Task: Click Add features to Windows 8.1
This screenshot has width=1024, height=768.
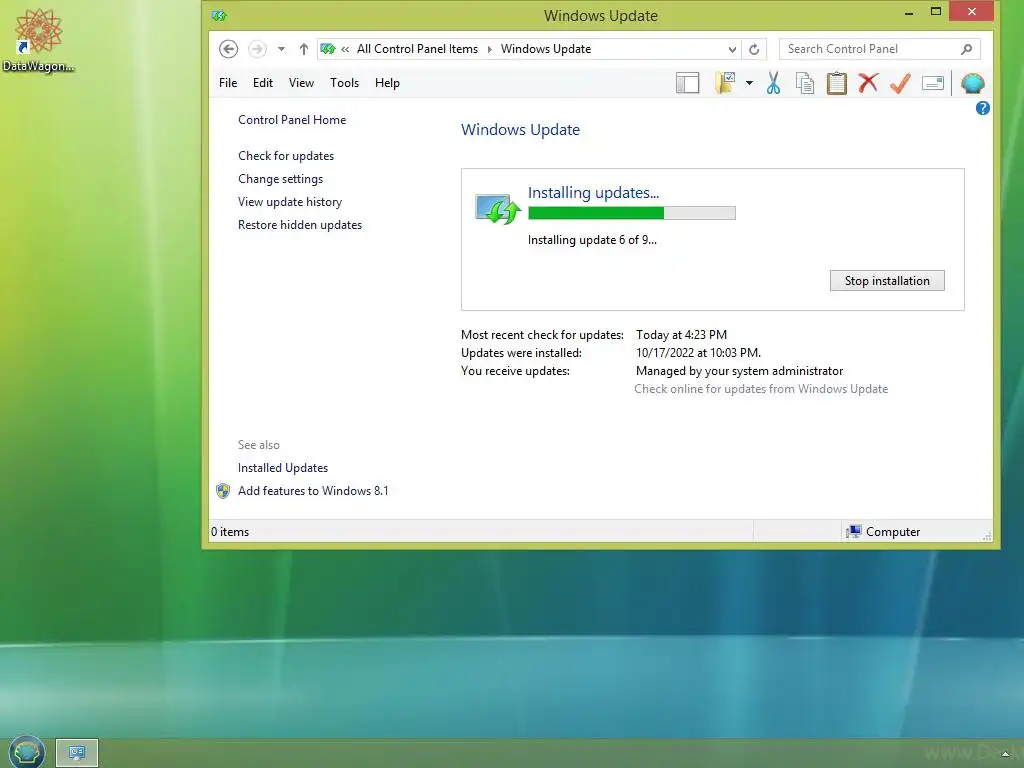Action: click(313, 490)
